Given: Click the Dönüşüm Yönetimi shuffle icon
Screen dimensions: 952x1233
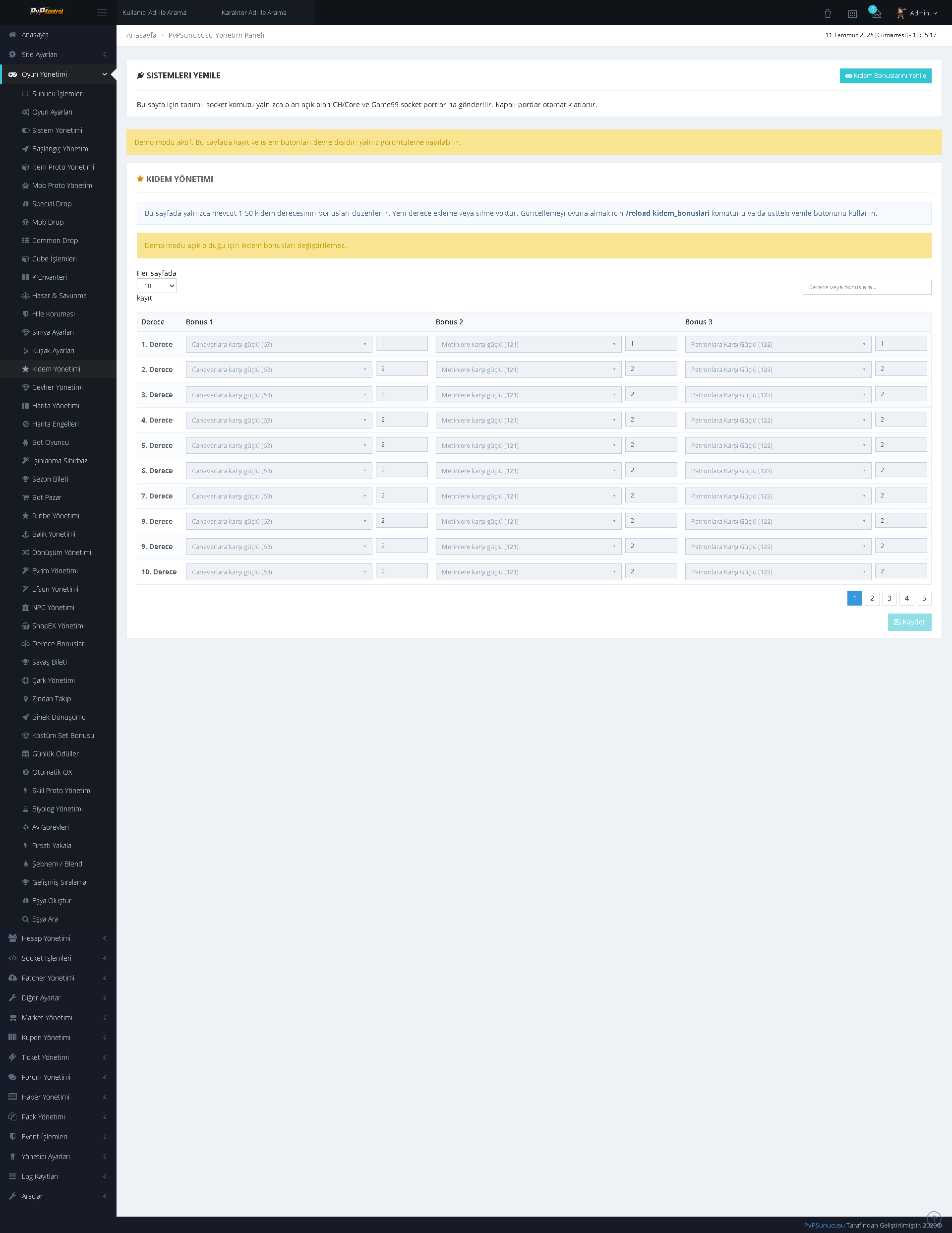Looking at the screenshot, I should click(x=25, y=553).
